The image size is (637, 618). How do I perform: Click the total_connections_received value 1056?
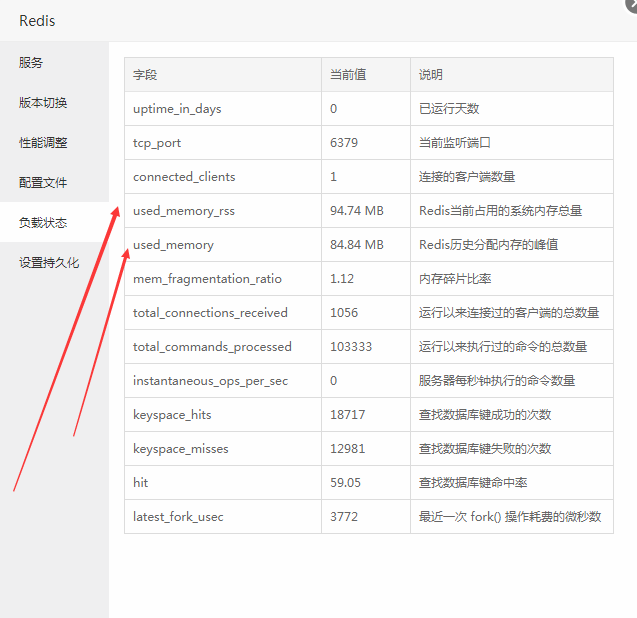coord(343,313)
